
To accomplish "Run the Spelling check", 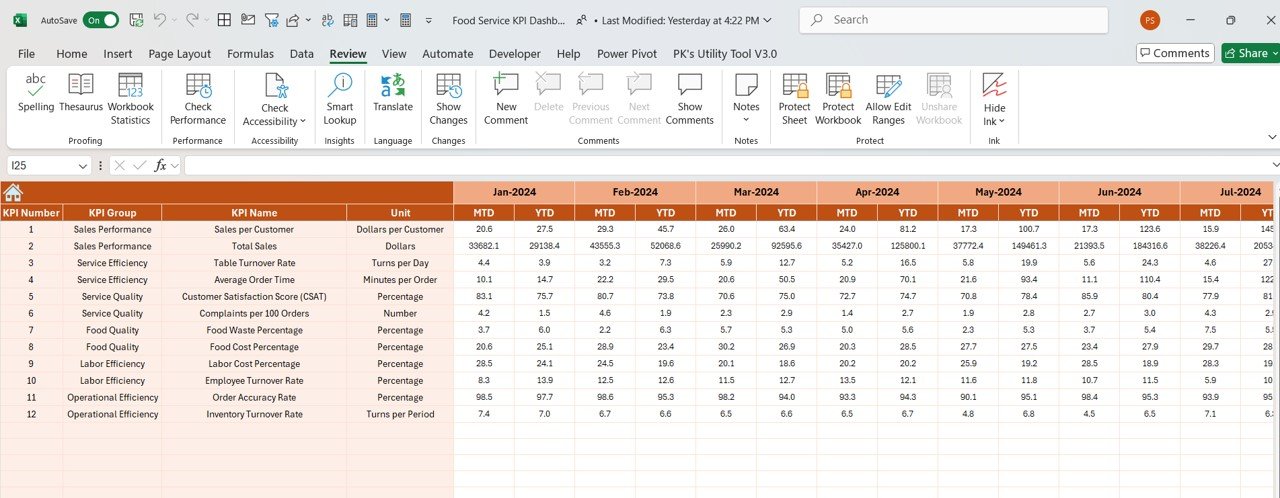I will [x=36, y=93].
